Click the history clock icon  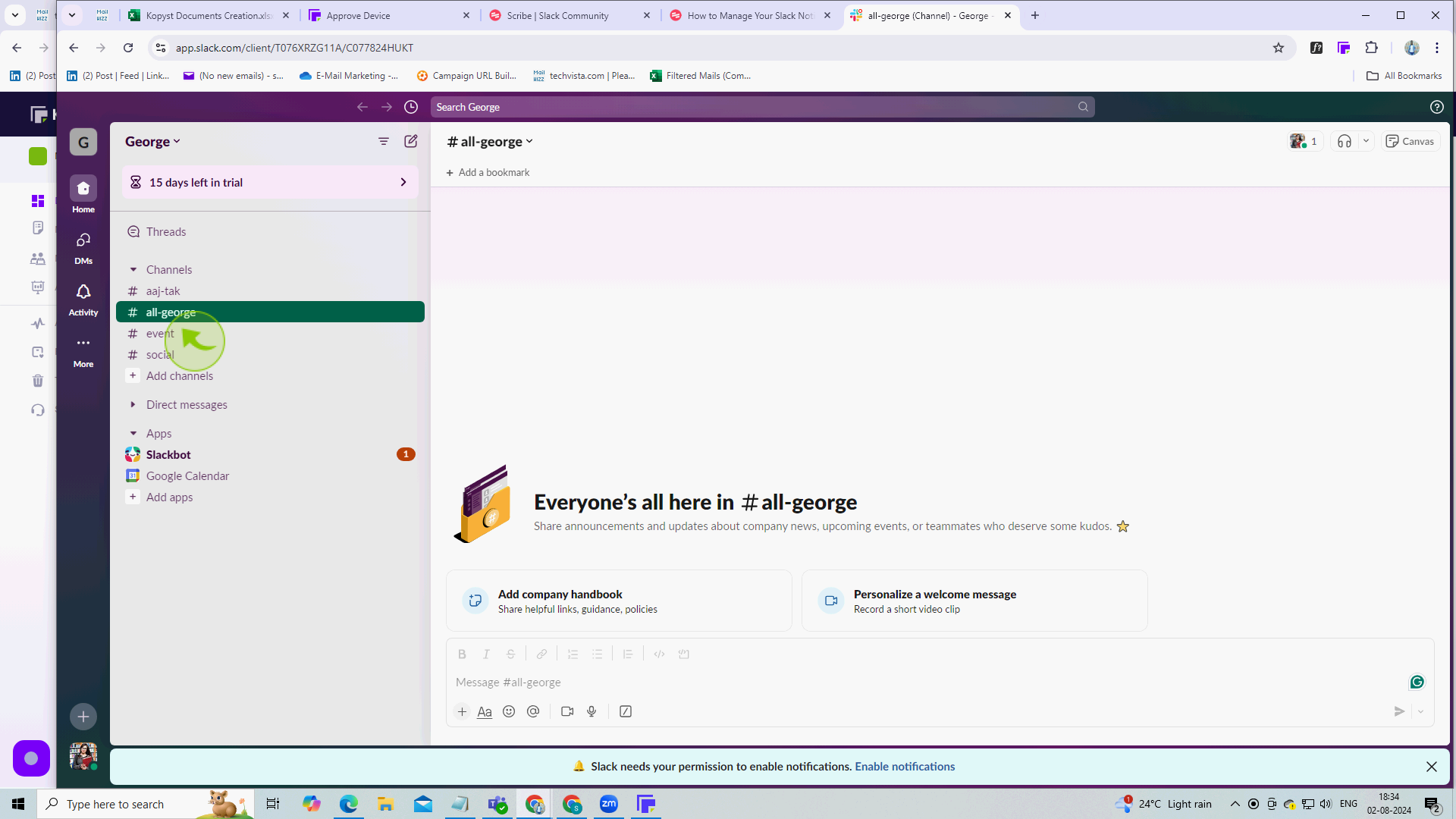tap(411, 107)
